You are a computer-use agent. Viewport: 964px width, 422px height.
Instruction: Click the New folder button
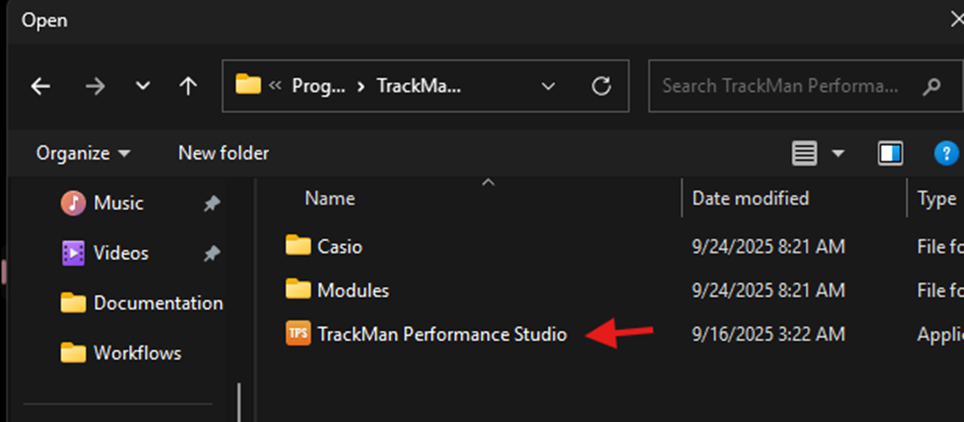223,153
